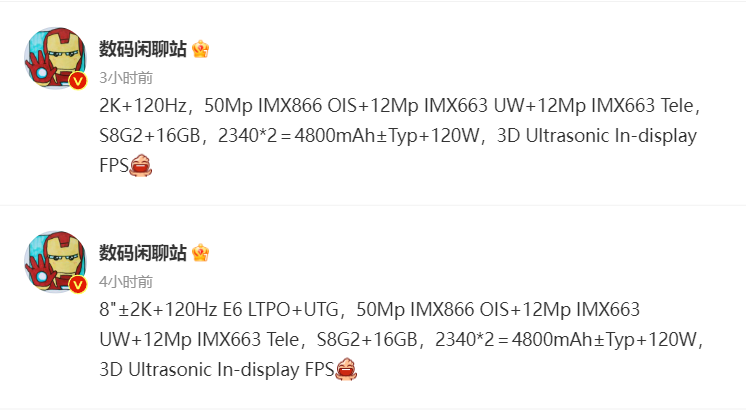Click the second post's 3D Ultrasonic In-display FPS line

point(216,370)
